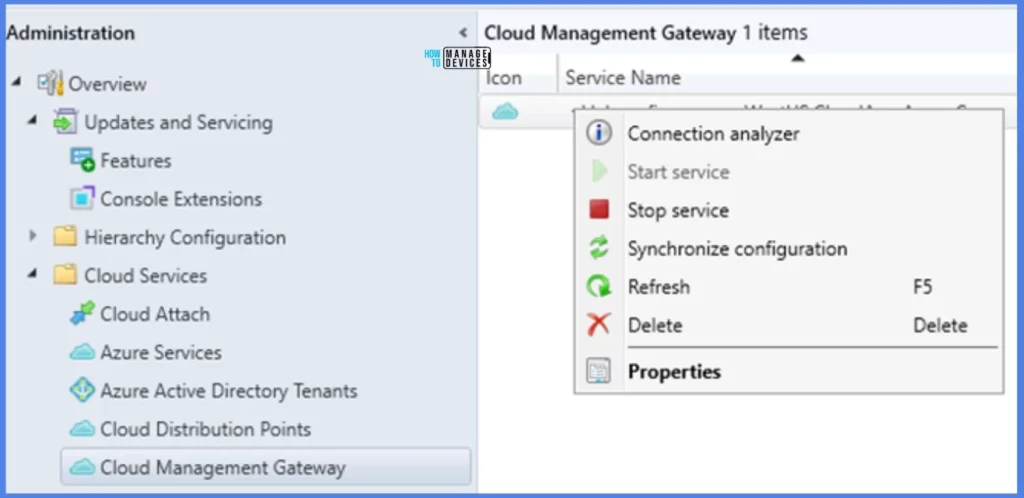Screen dimensions: 1024x498
Task: Click the Cloud Services folder icon
Action: (x=65, y=275)
